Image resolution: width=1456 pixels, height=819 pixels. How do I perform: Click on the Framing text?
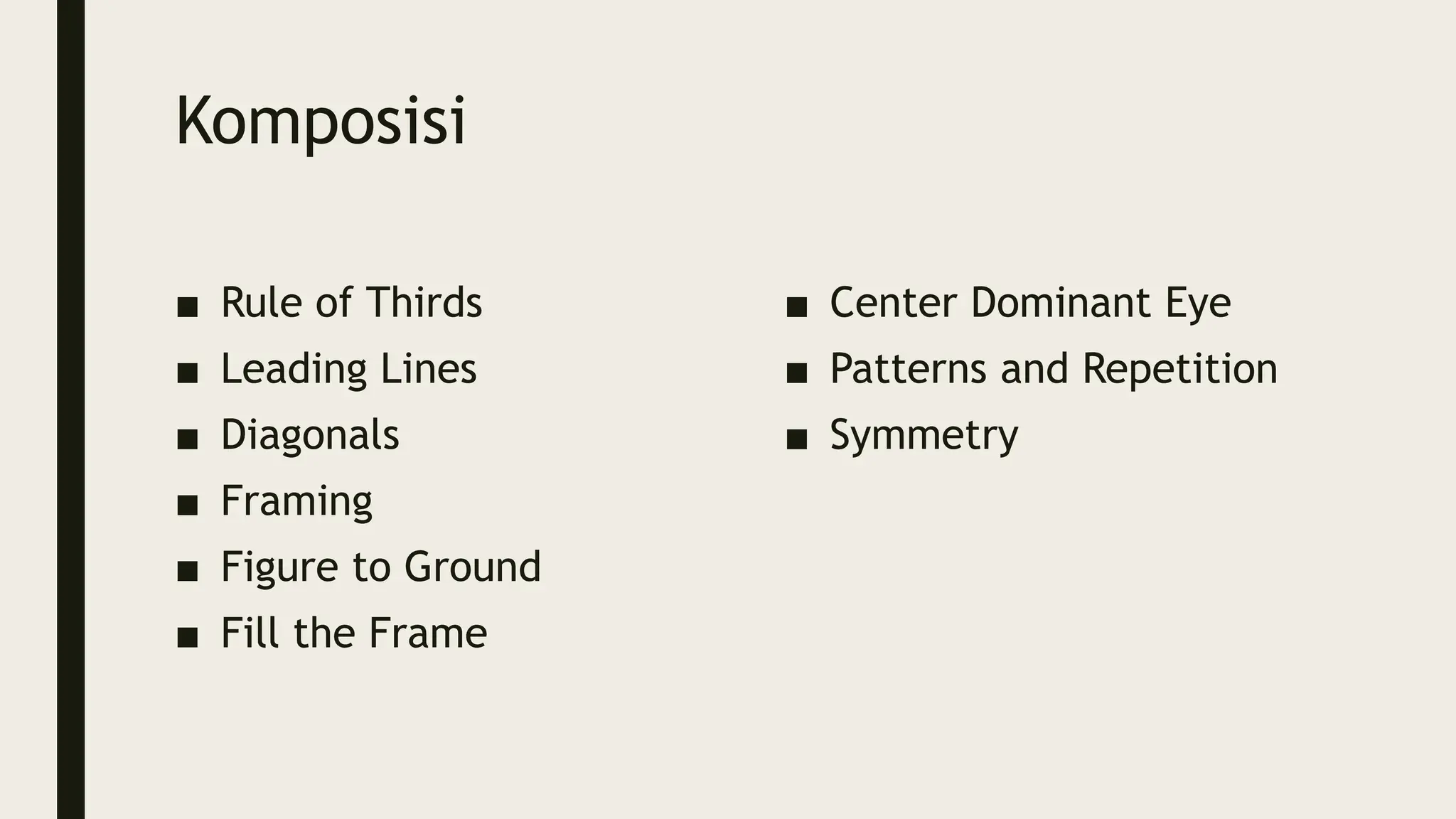click(x=296, y=500)
